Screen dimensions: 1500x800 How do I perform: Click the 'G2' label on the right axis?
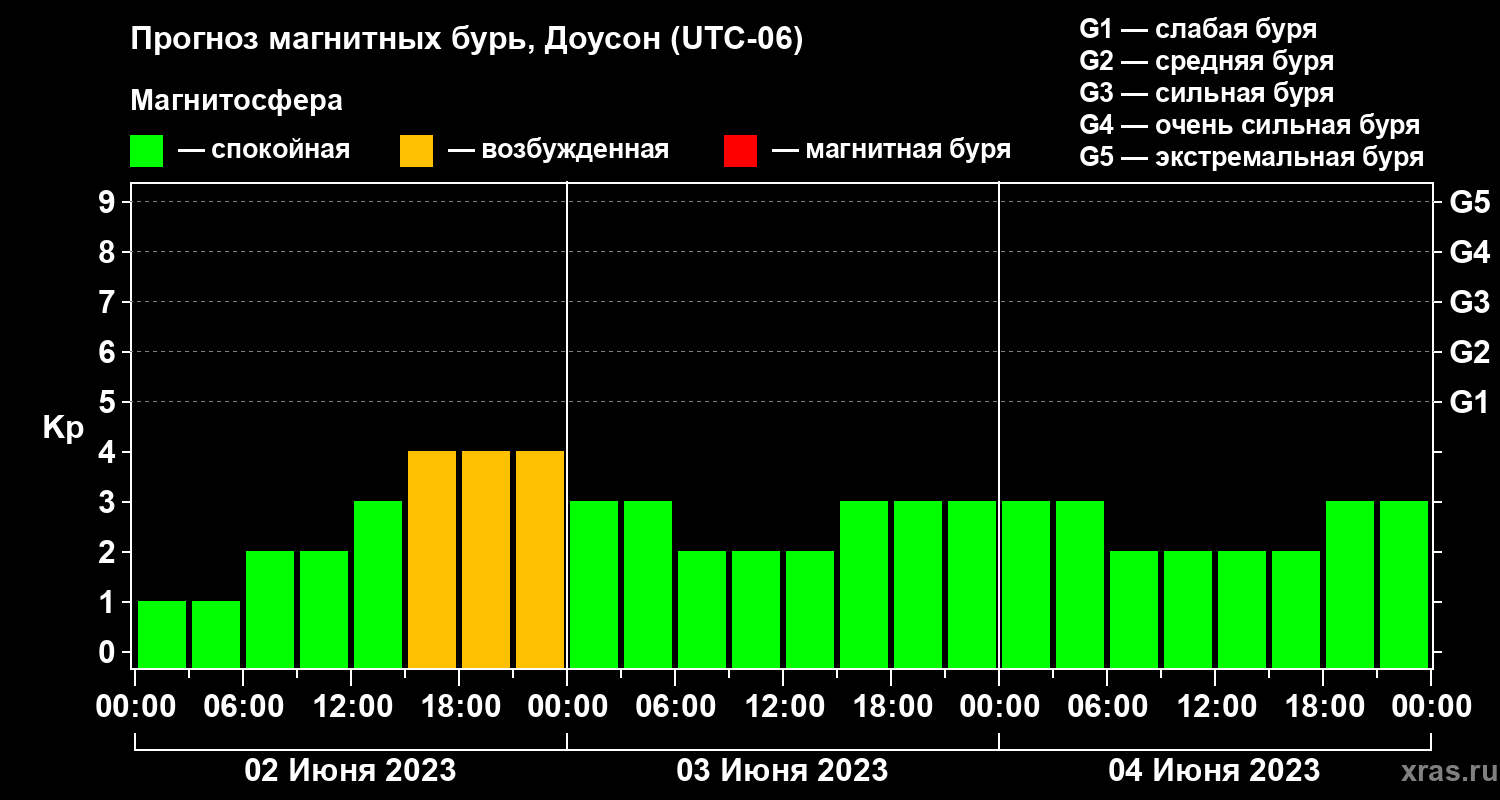click(1470, 352)
